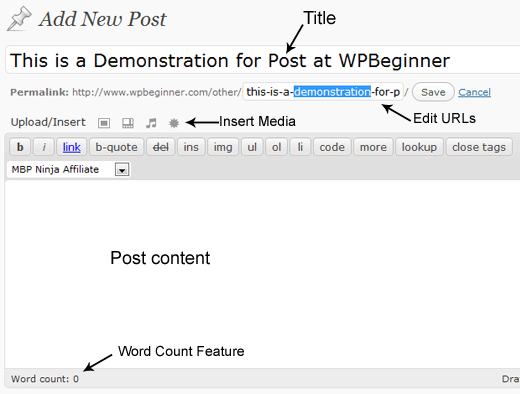This screenshot has height=394, width=520.
Task: Click the Add Audio music-note icon
Action: [151, 123]
